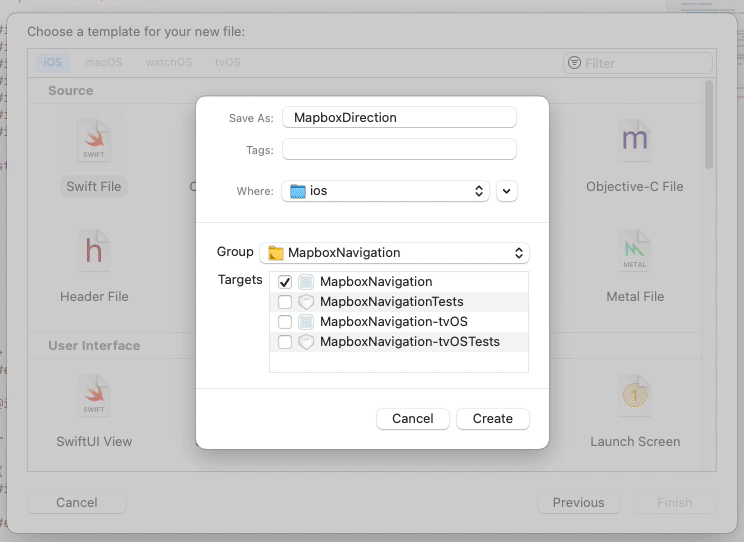Open the Group MapboxNavigation dropdown
The image size is (744, 542).
[394, 253]
